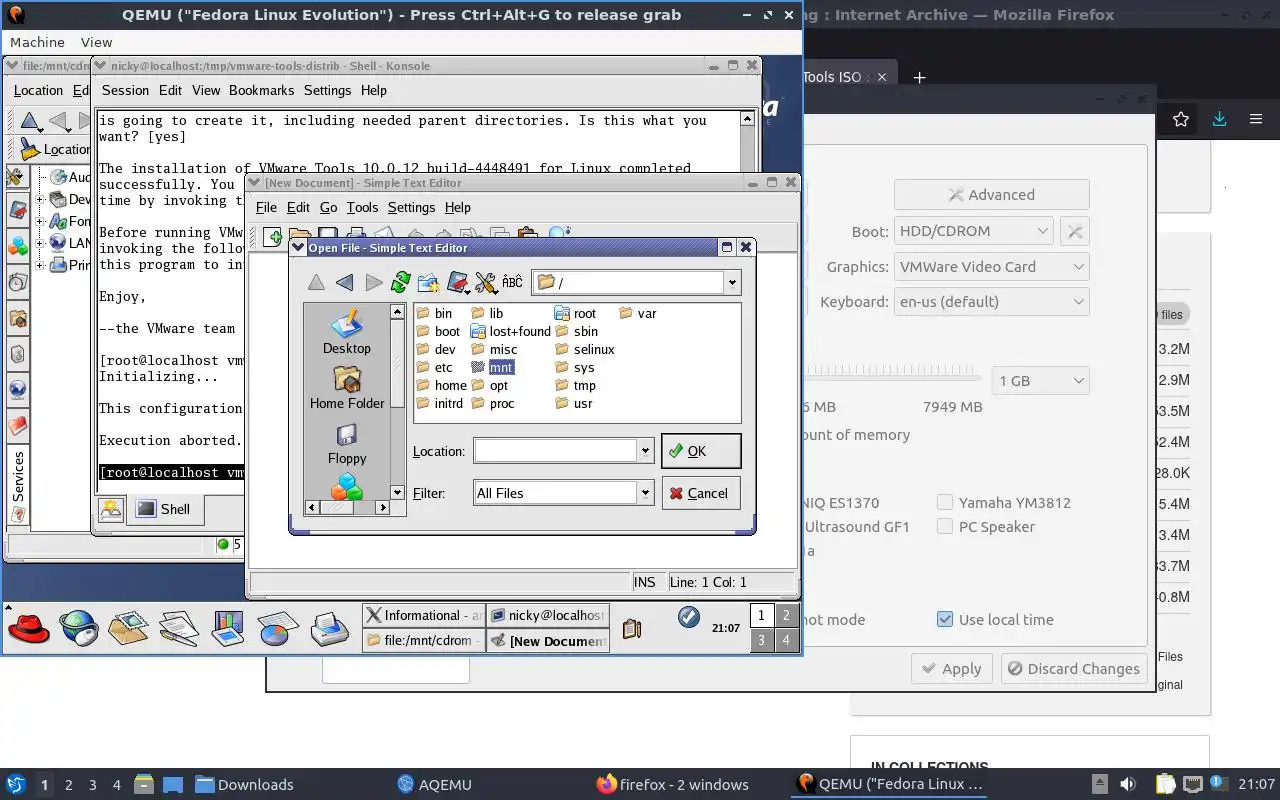The width and height of the screenshot is (1280, 800).
Task: Open the Location field dropdown arrow
Action: tap(645, 451)
